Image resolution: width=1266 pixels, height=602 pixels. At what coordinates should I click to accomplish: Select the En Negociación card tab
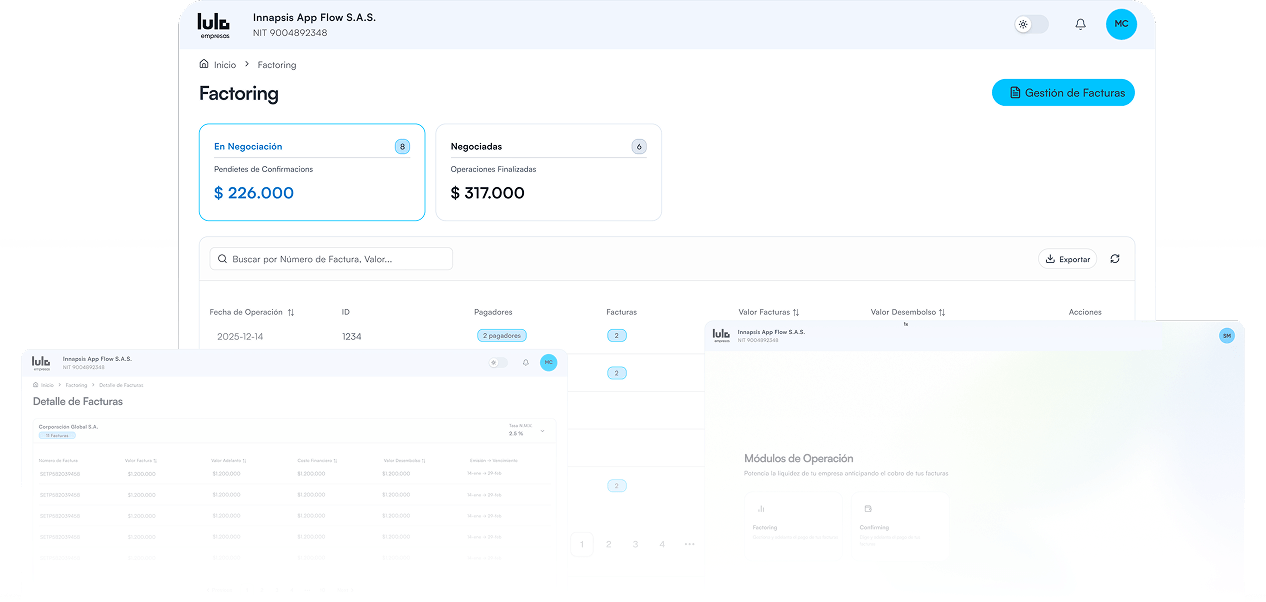pyautogui.click(x=312, y=171)
